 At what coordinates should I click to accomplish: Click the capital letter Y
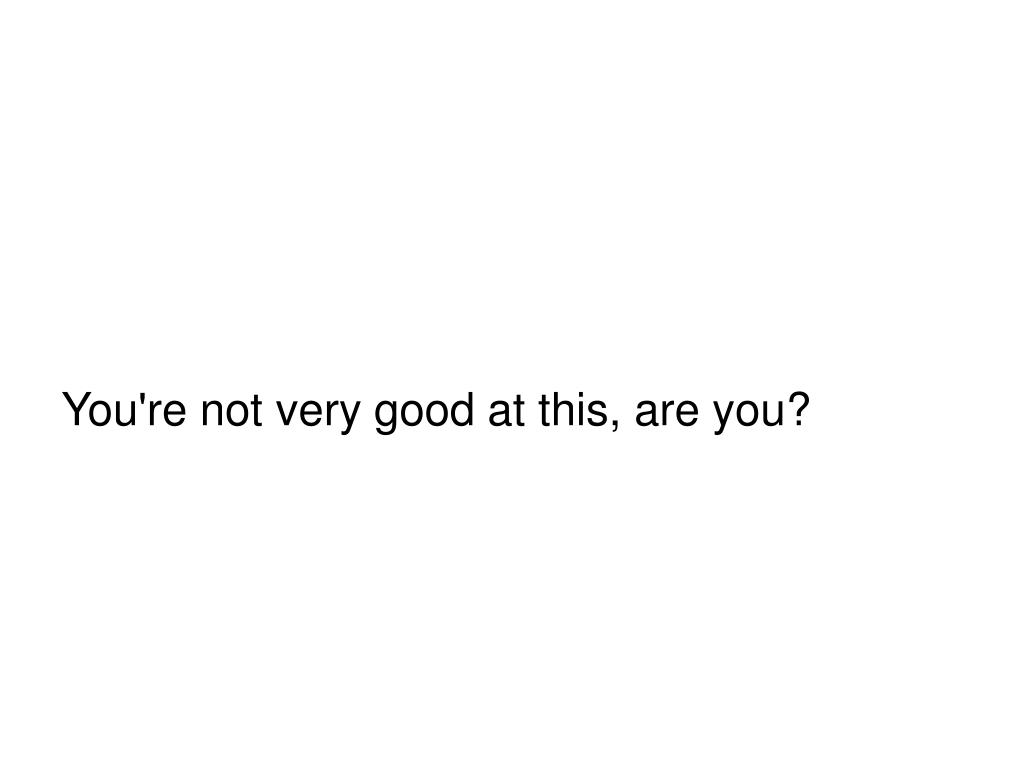point(76,410)
